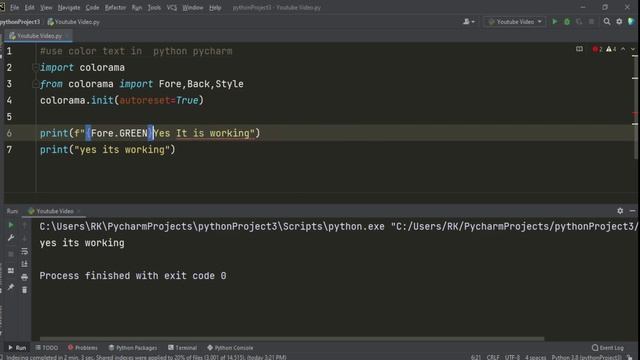Open the VCS menu
The width and height of the screenshot is (640, 360).
tap(172, 7)
